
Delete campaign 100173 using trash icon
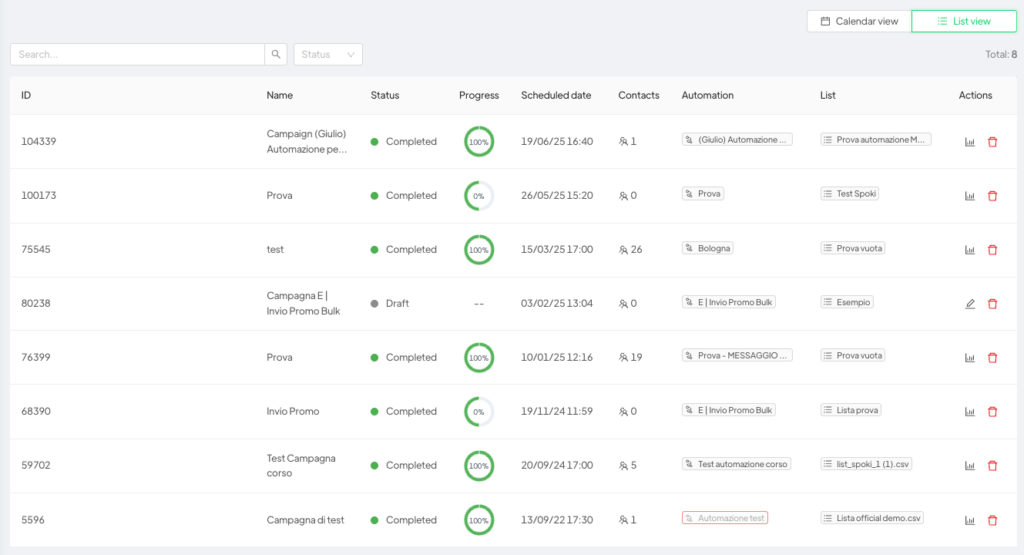point(992,196)
